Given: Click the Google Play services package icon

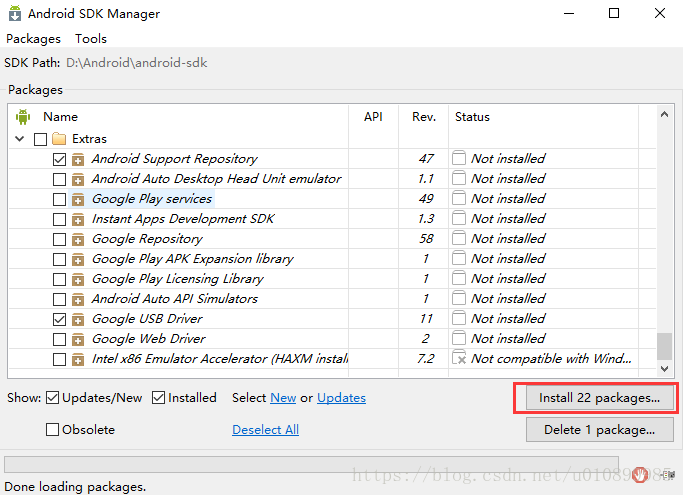Looking at the screenshot, I should tap(78, 199).
